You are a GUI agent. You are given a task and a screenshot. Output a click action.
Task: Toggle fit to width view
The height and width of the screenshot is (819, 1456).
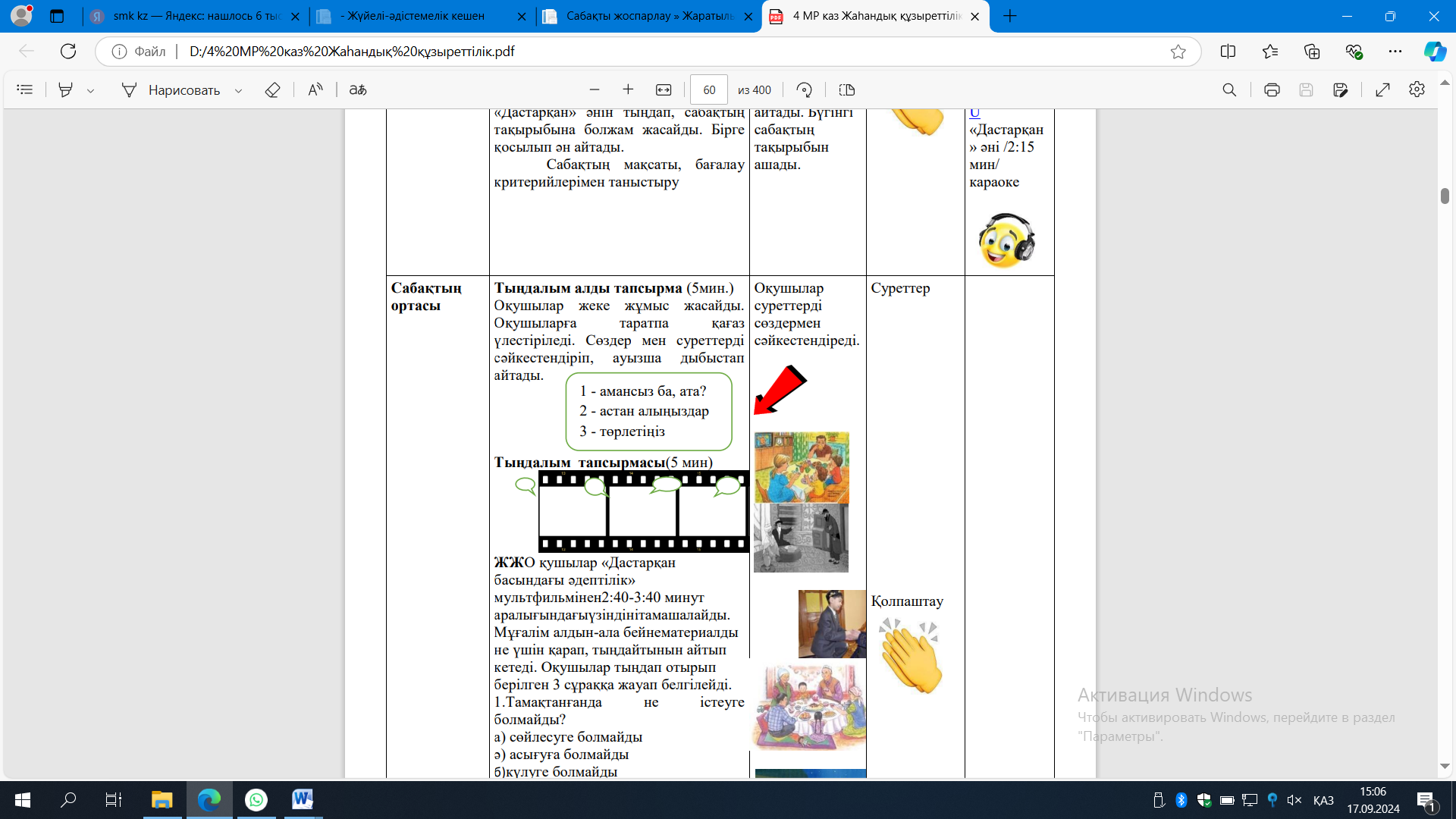(664, 89)
